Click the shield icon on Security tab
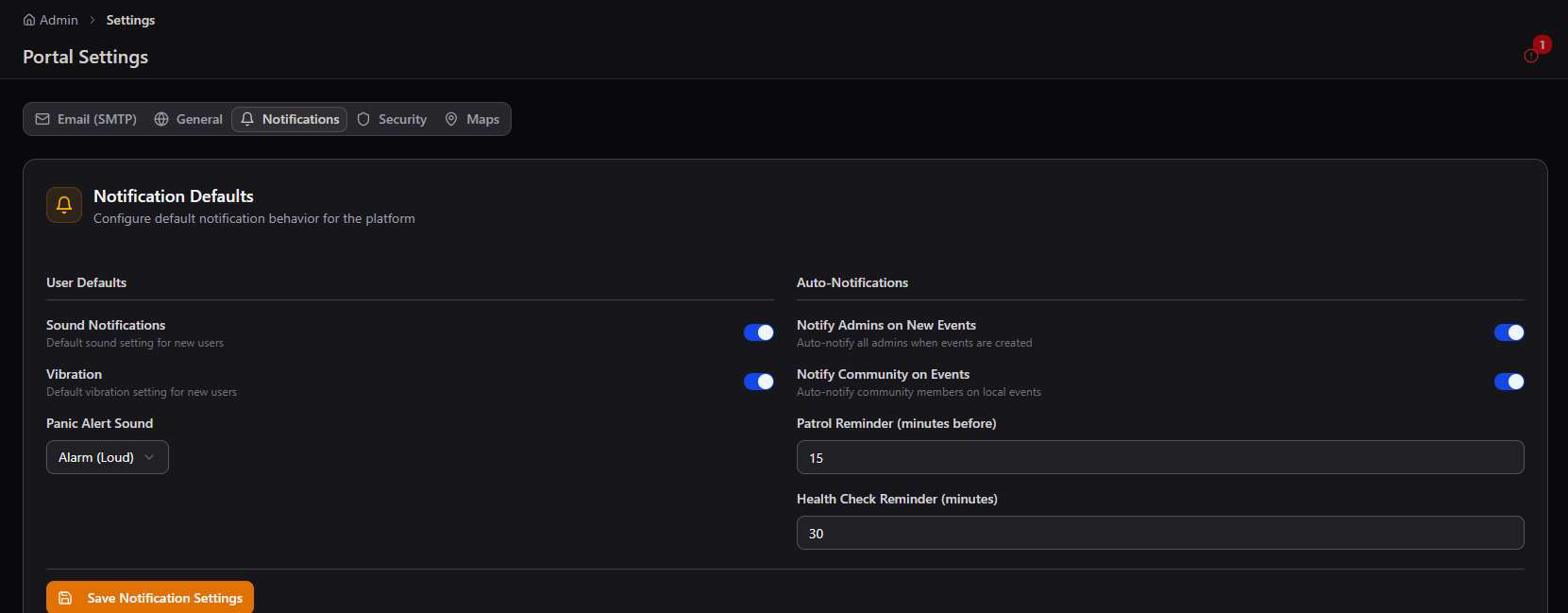The width and height of the screenshot is (1568, 613). (x=363, y=119)
